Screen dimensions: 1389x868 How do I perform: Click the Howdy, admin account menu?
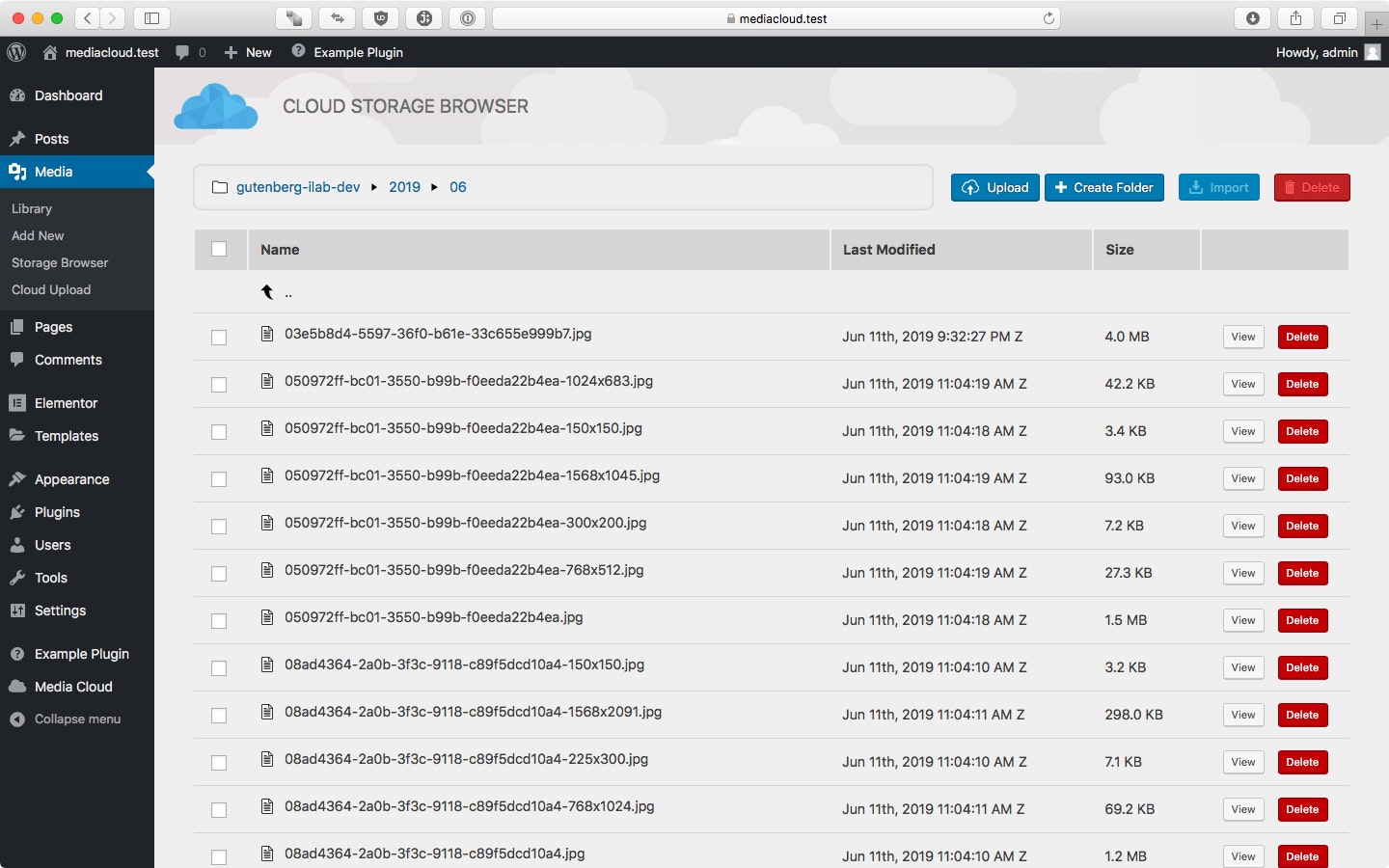click(x=1328, y=52)
